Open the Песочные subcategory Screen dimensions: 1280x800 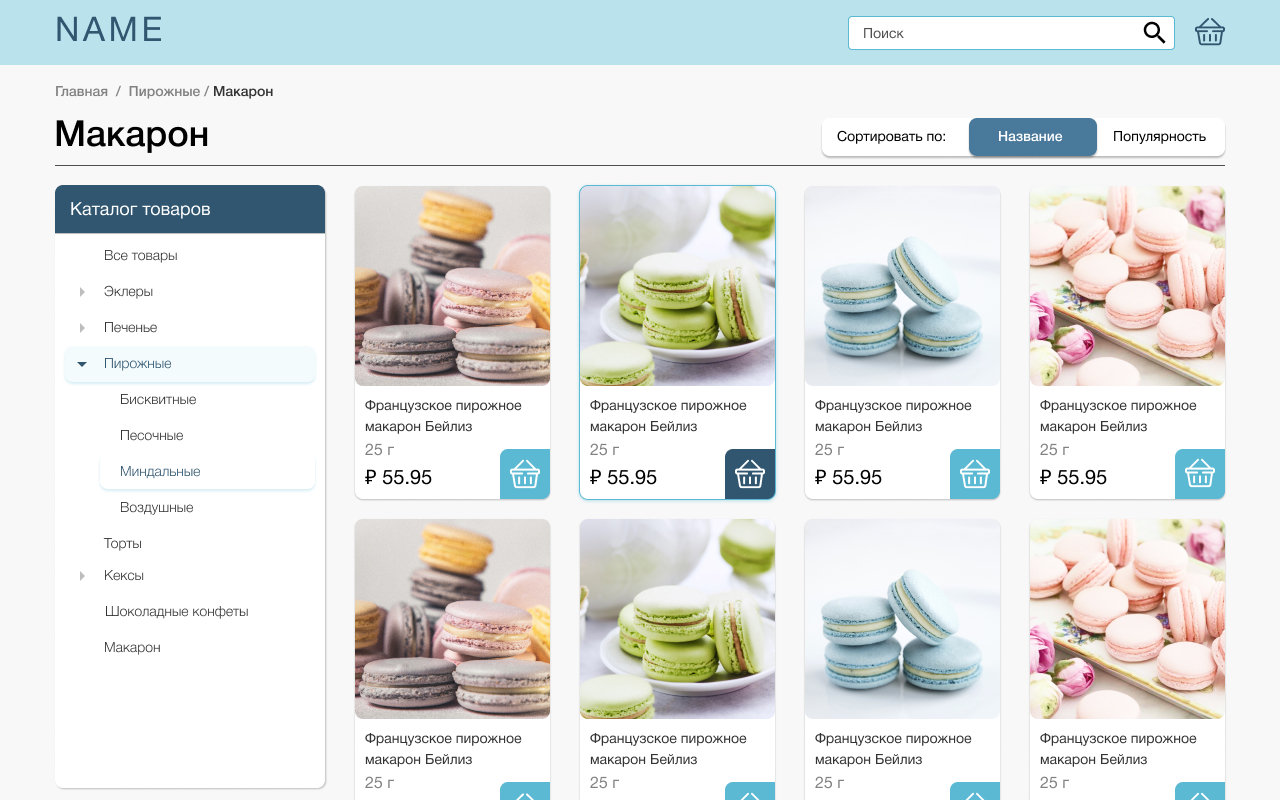[152, 436]
